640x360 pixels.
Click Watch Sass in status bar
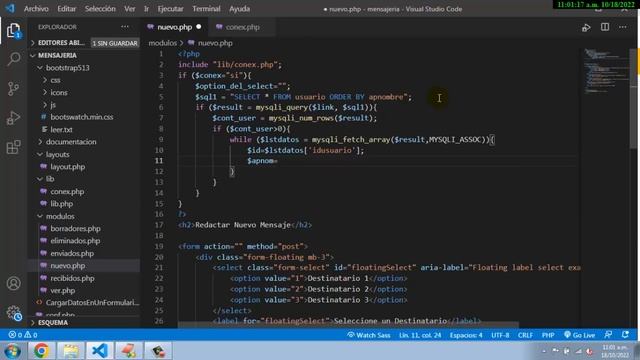point(369,335)
